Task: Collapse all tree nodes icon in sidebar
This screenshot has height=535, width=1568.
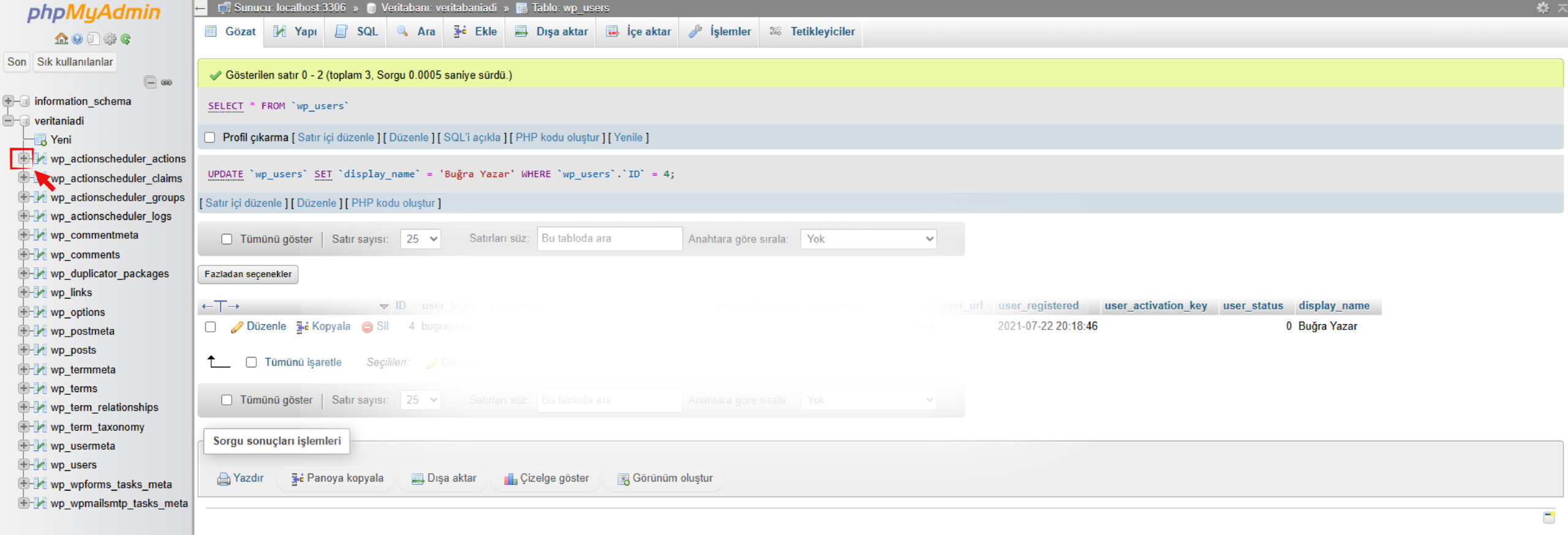Action: click(150, 82)
